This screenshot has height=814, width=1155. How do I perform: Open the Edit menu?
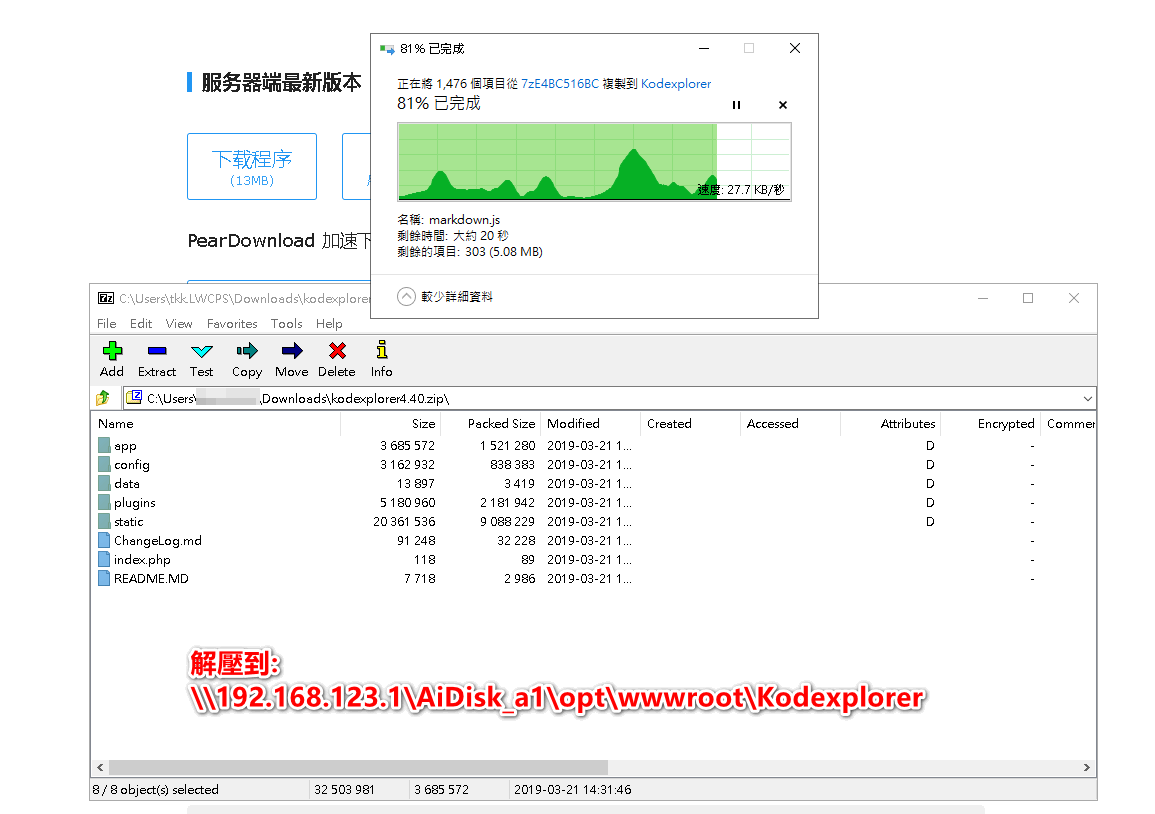pyautogui.click(x=141, y=323)
